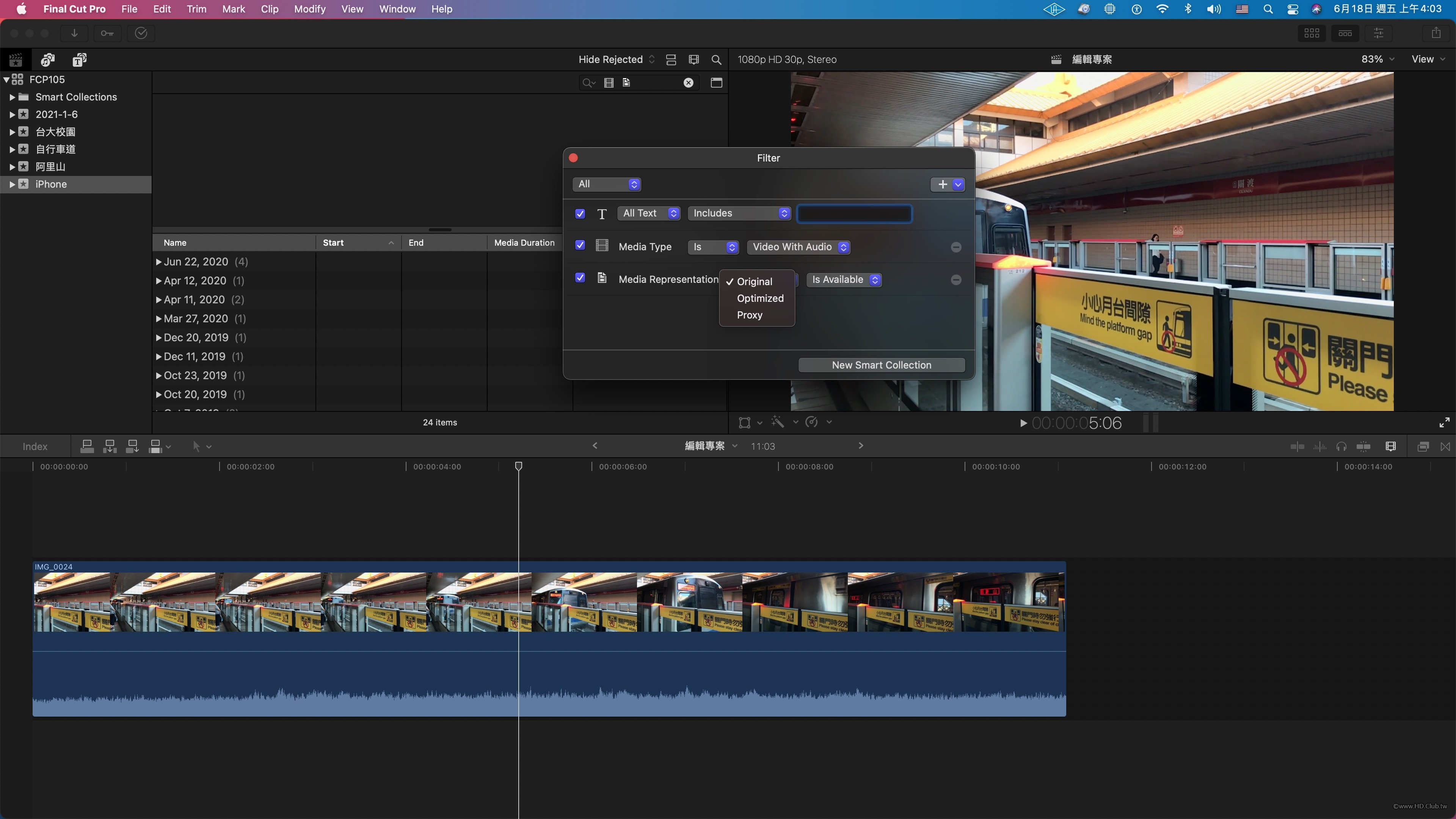Screen dimensions: 1456x819
Task: Show the Photos and Audio sidebar
Action: pos(48,60)
